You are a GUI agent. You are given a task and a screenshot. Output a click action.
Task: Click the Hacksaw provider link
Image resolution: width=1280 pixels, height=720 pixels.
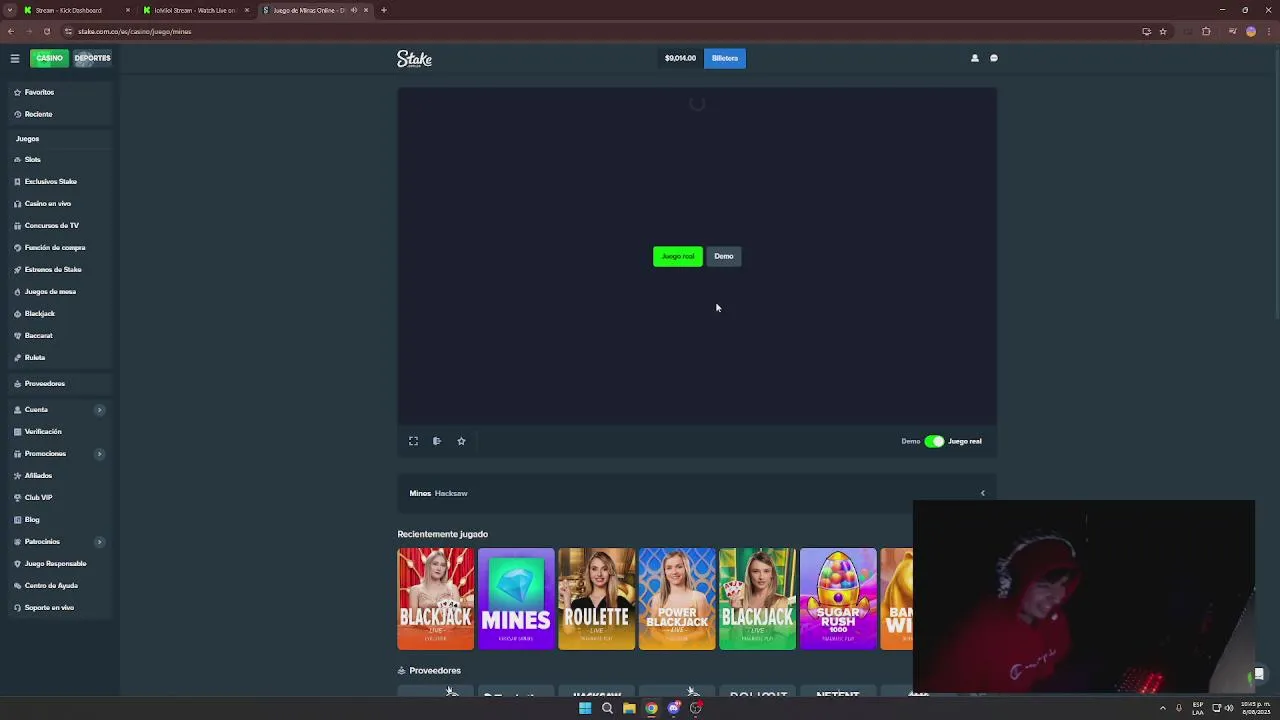pos(451,493)
